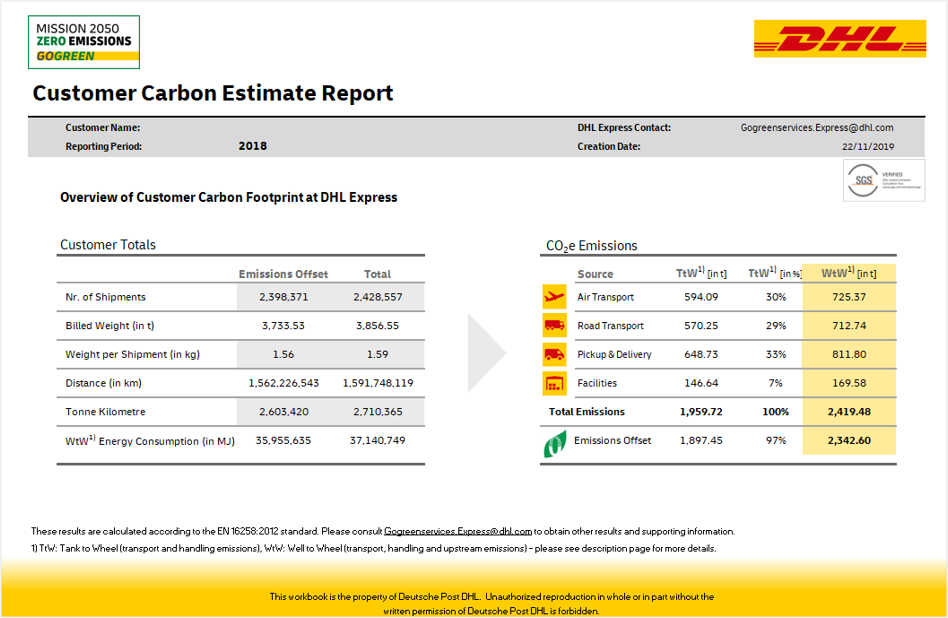Open the Gogreenservices email link in the footnote
This screenshot has width=948, height=618.
click(x=458, y=532)
